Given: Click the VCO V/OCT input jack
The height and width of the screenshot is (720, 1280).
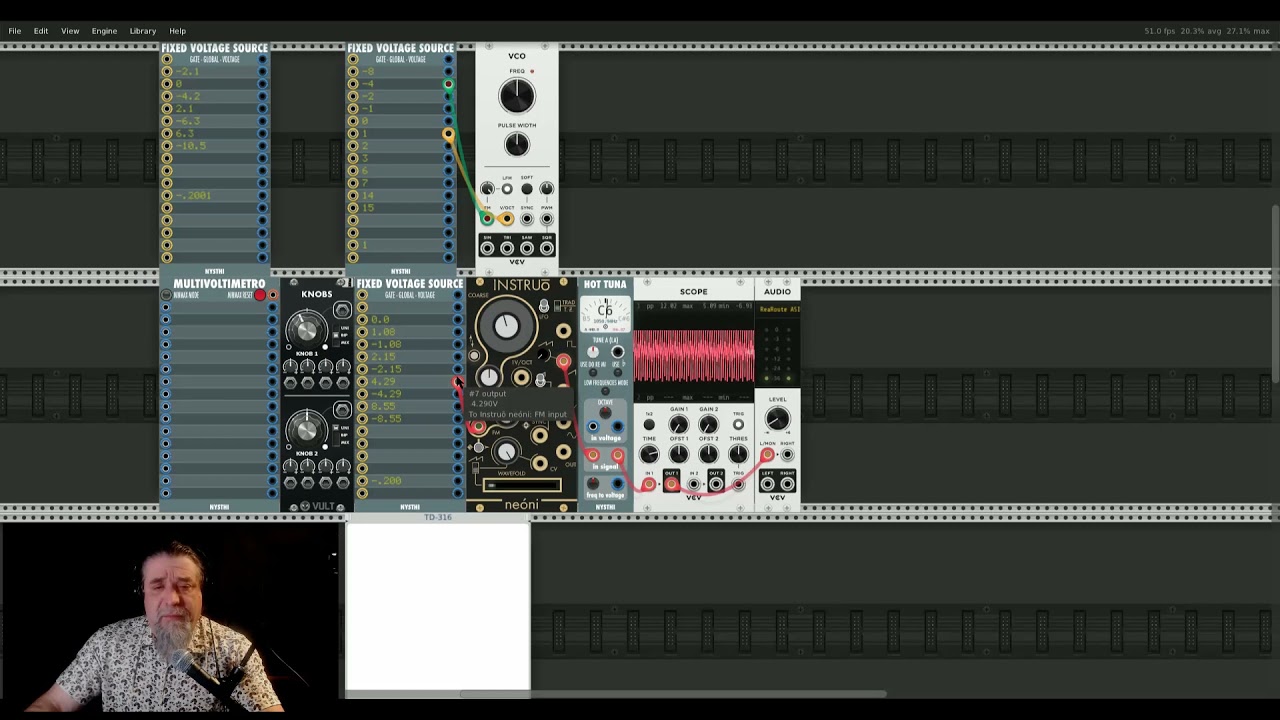Looking at the screenshot, I should click(507, 218).
